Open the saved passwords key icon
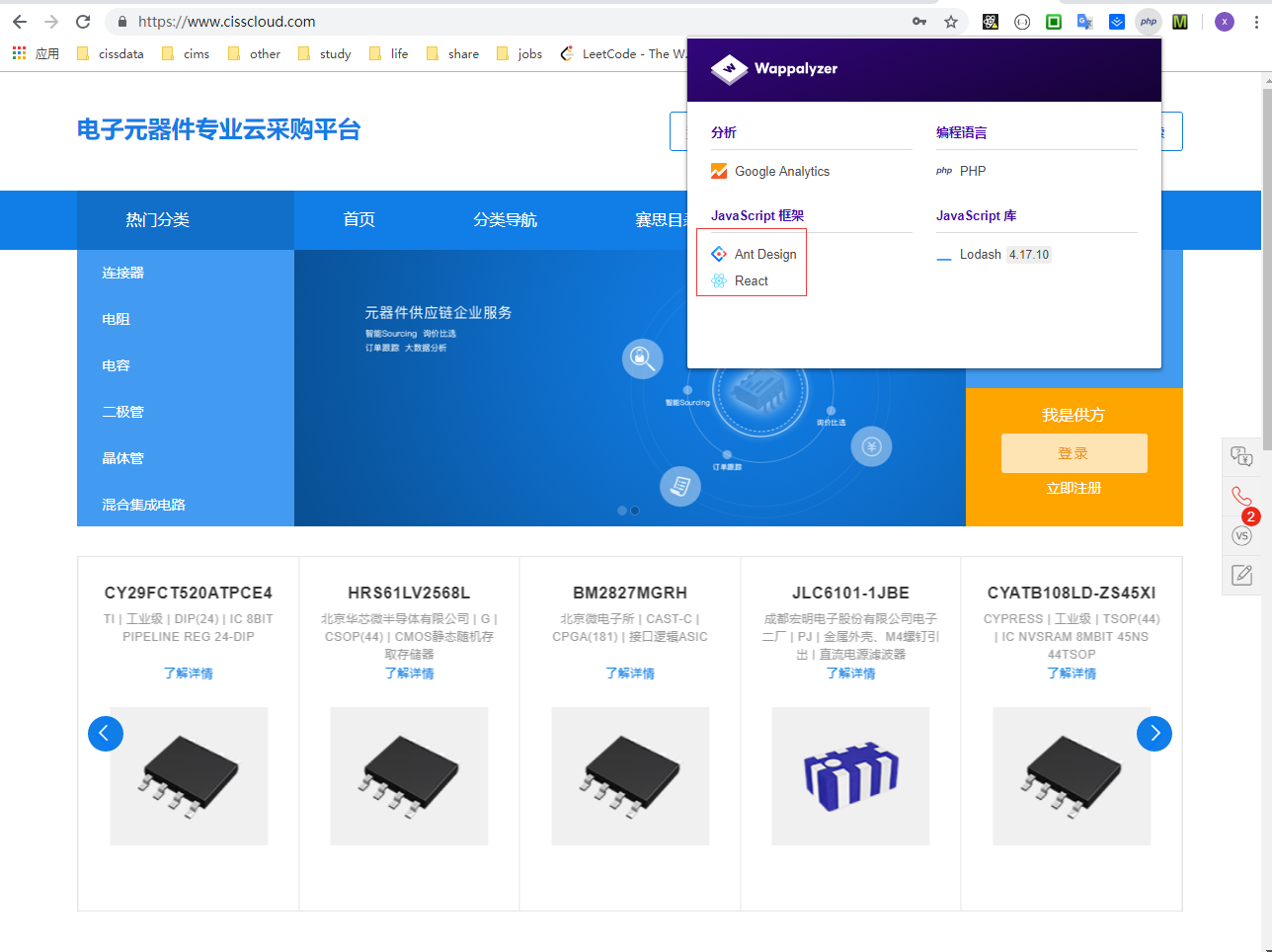This screenshot has height=952, width=1272. click(919, 22)
